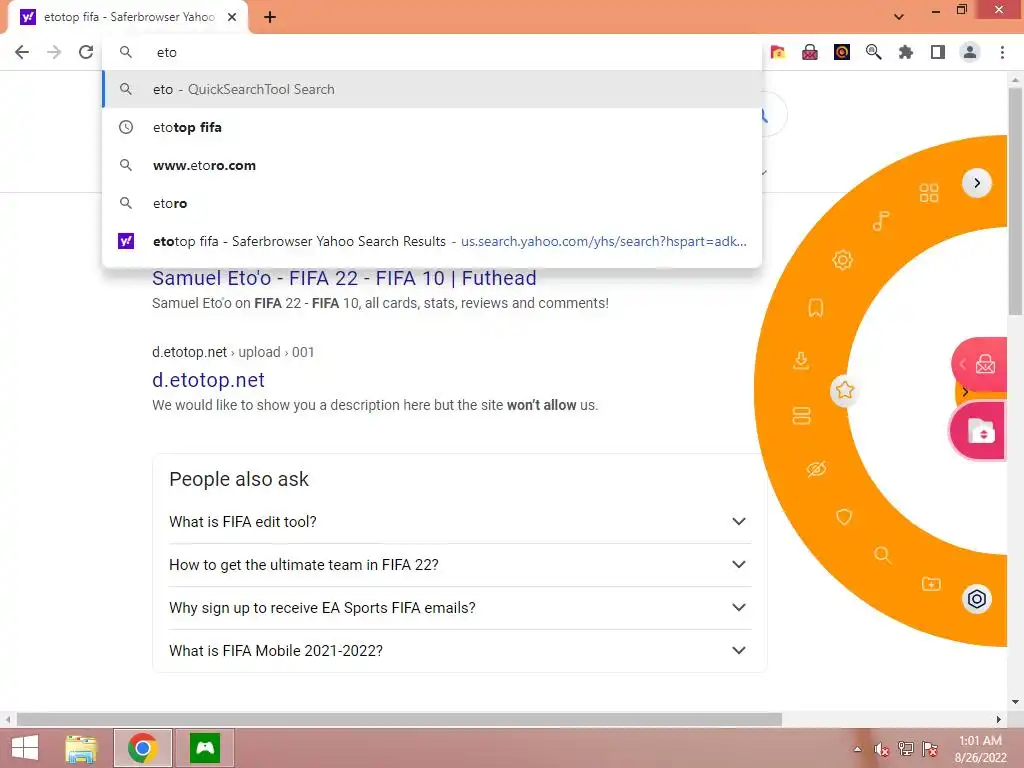Click the vertical page scrollbar thumb
1024x768 pixels.
point(1015,202)
